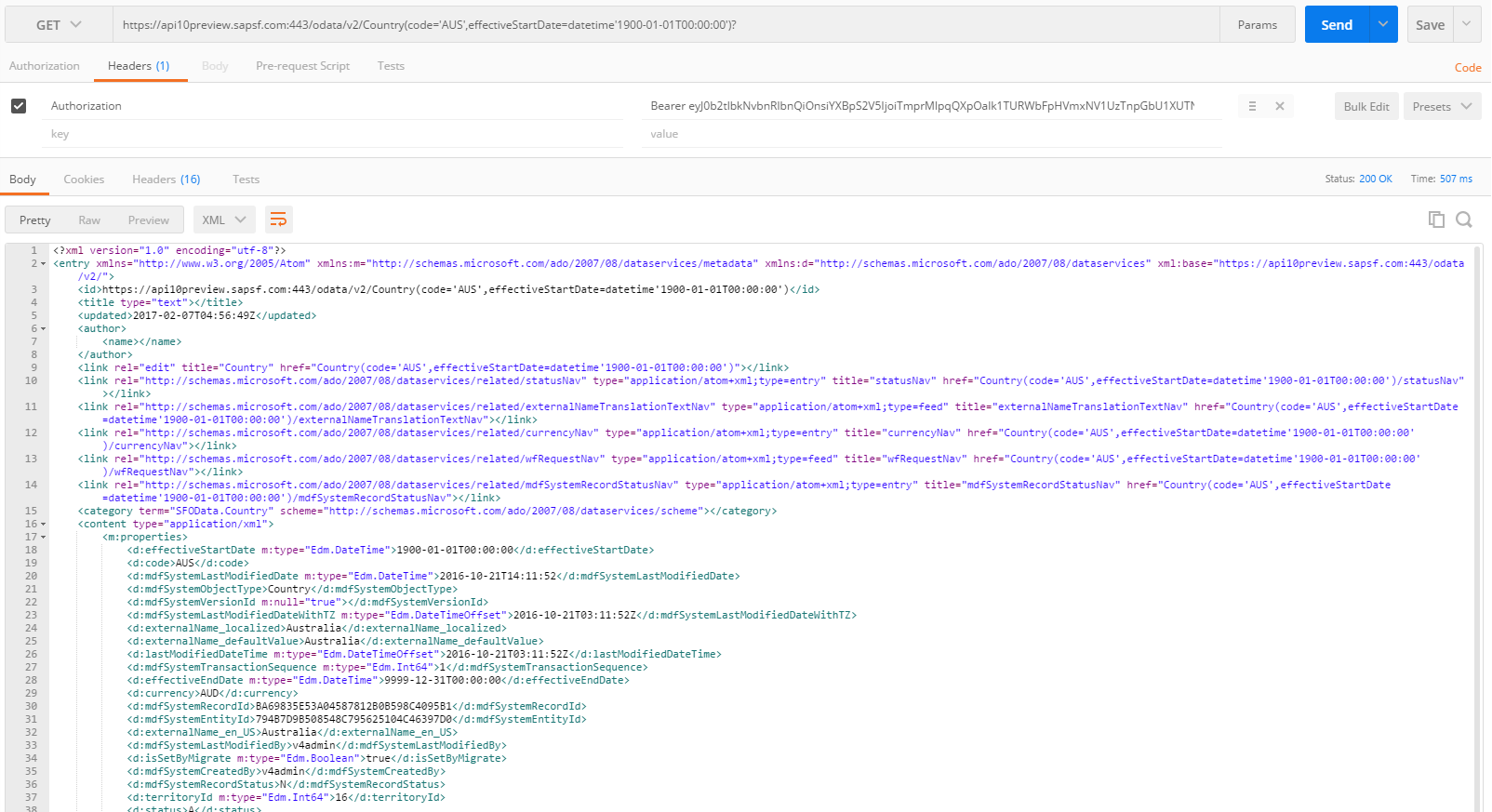Screen dimensions: 1492x812
Task: Open the response Cookies tab
Action: click(84, 180)
